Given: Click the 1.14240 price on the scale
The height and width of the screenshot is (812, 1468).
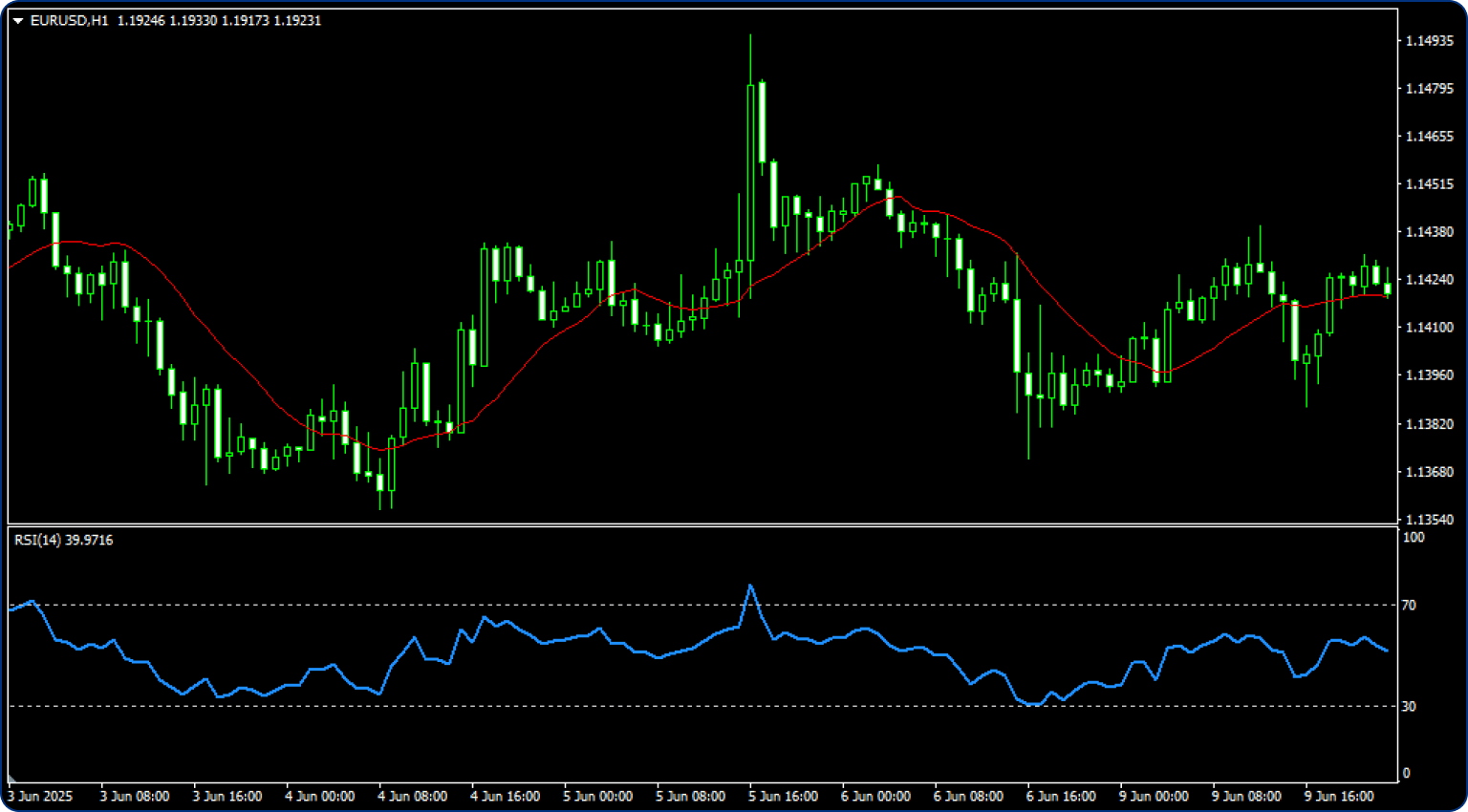Looking at the screenshot, I should click(1429, 280).
